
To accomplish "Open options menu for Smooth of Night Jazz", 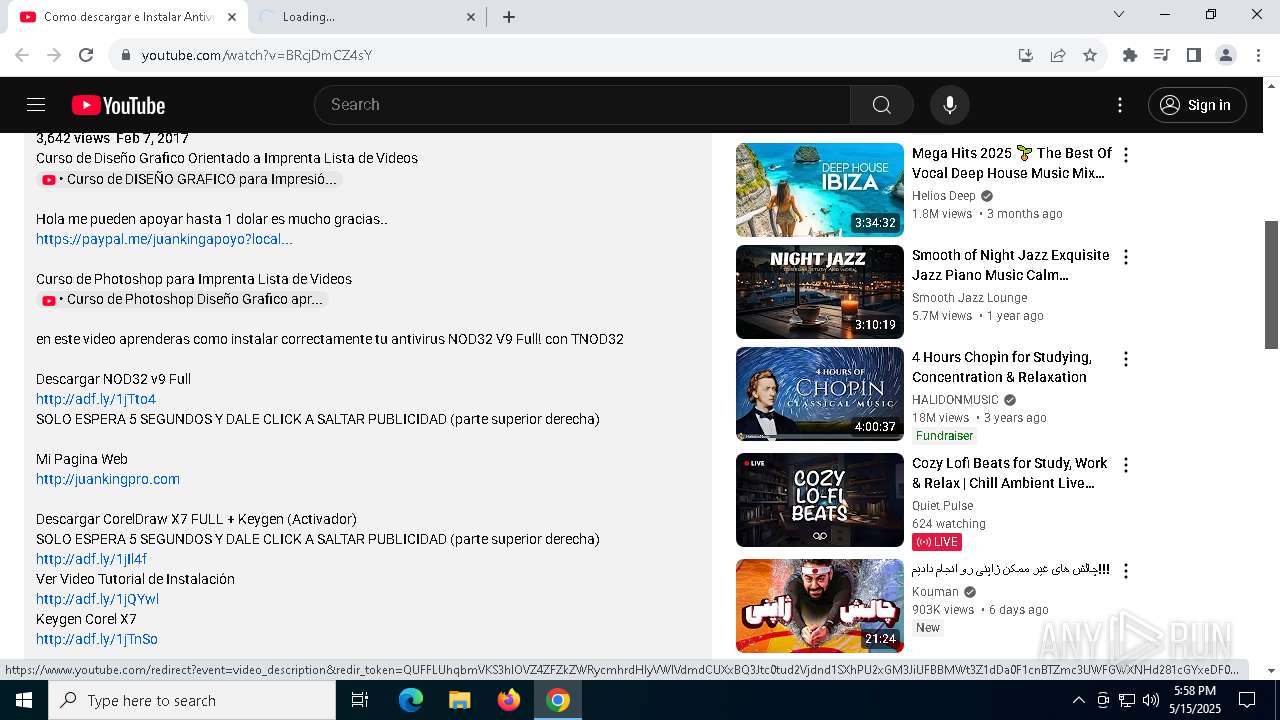I will pos(1126,257).
